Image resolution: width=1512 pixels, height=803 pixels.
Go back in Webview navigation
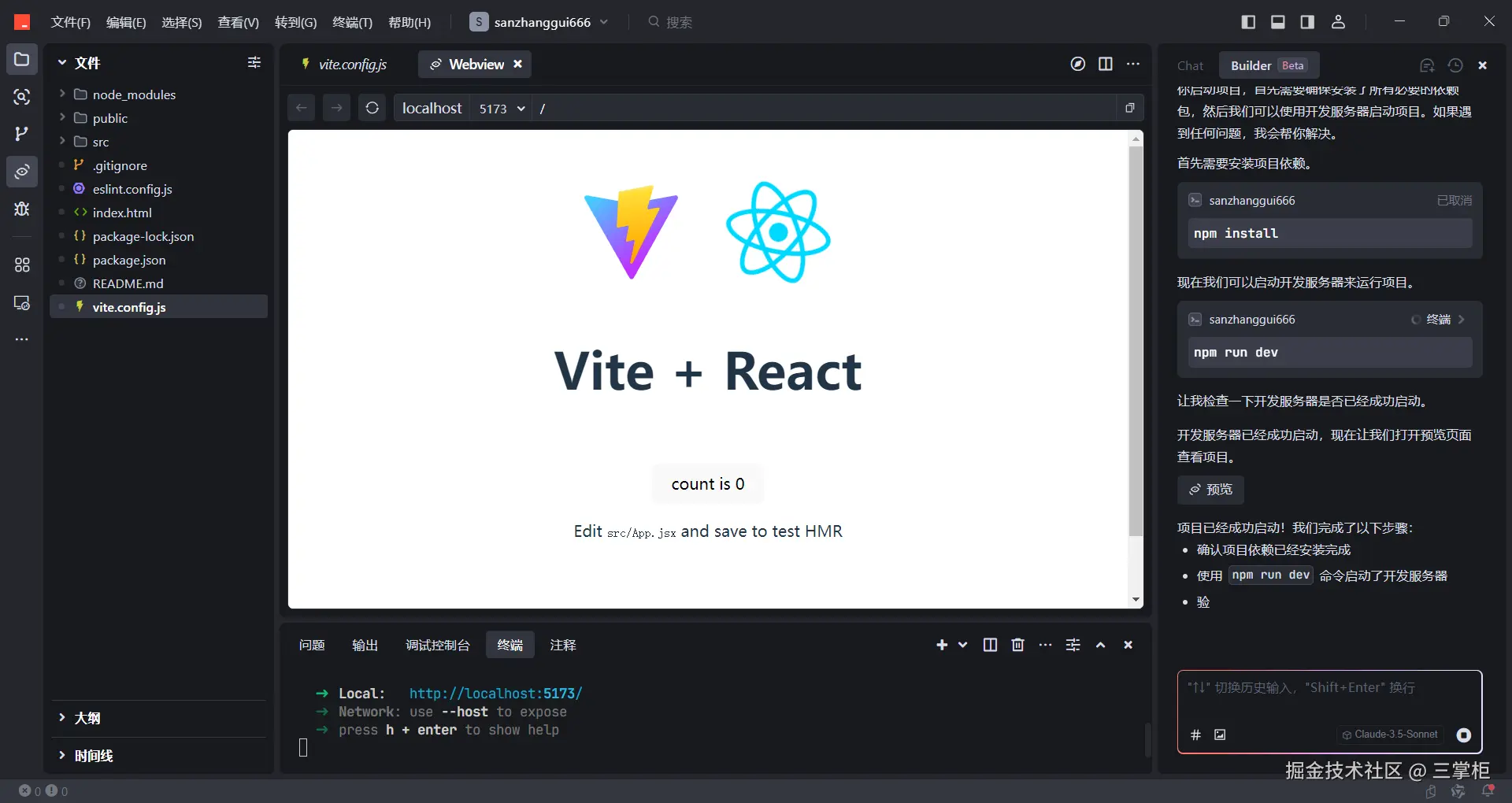coord(302,108)
